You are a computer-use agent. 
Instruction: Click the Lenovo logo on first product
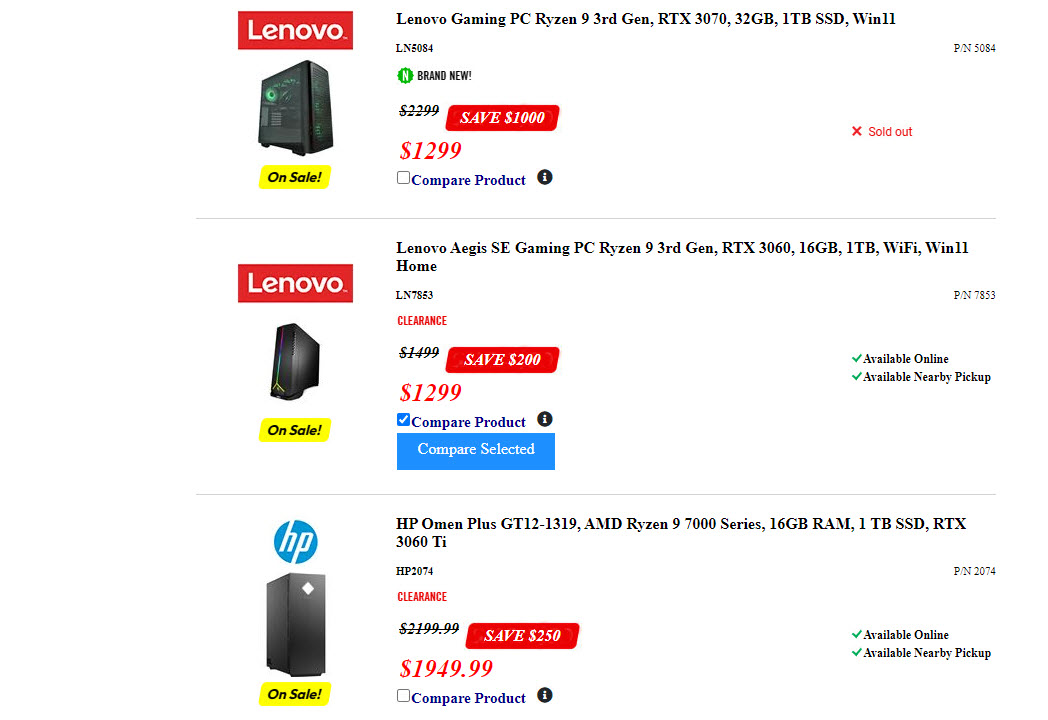(295, 30)
